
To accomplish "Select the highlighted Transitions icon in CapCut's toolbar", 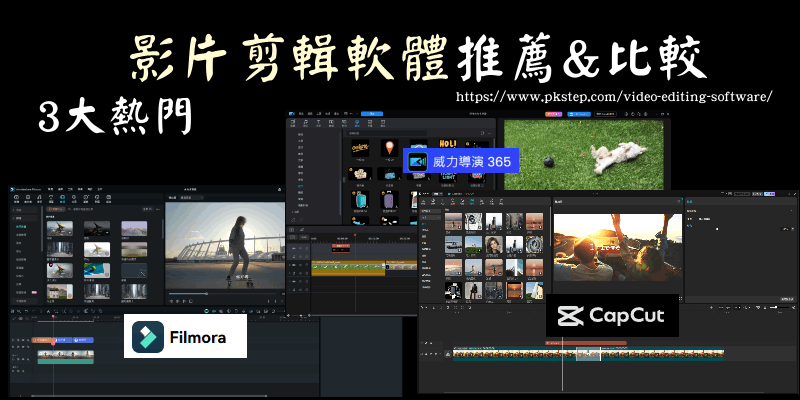I will [472, 202].
